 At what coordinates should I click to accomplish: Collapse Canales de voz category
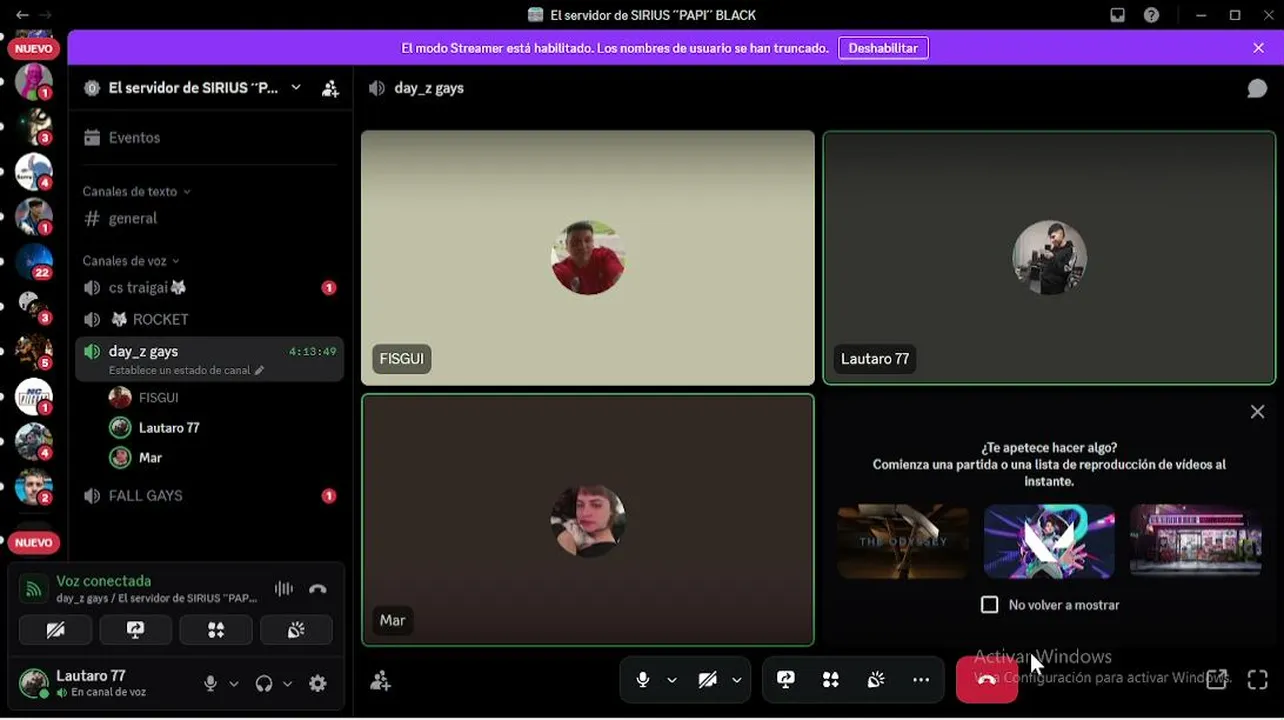pos(131,261)
